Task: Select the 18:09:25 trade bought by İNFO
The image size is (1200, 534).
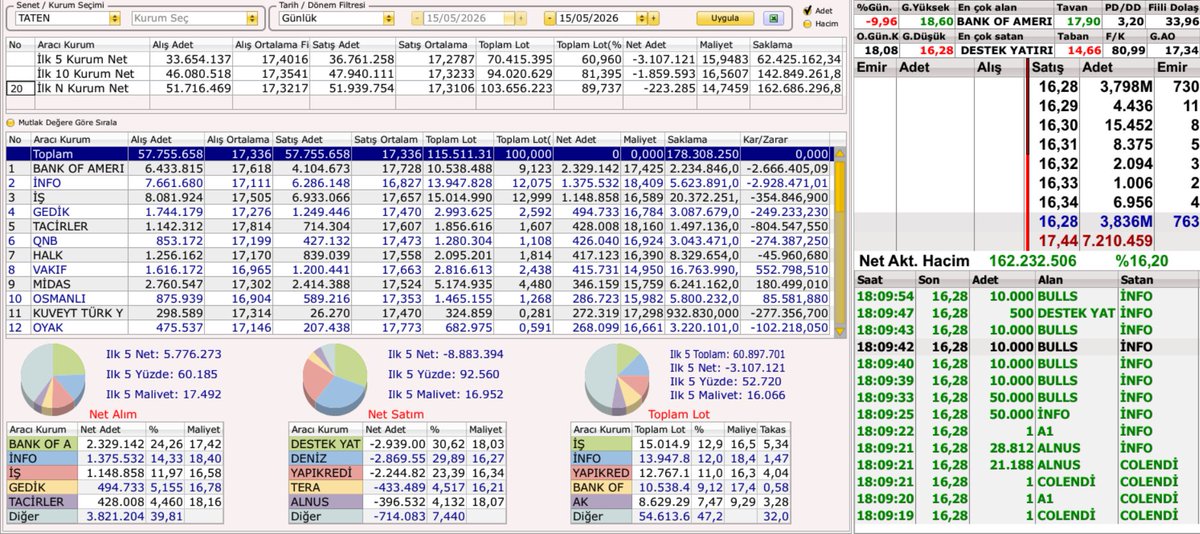Action: 1027,413
